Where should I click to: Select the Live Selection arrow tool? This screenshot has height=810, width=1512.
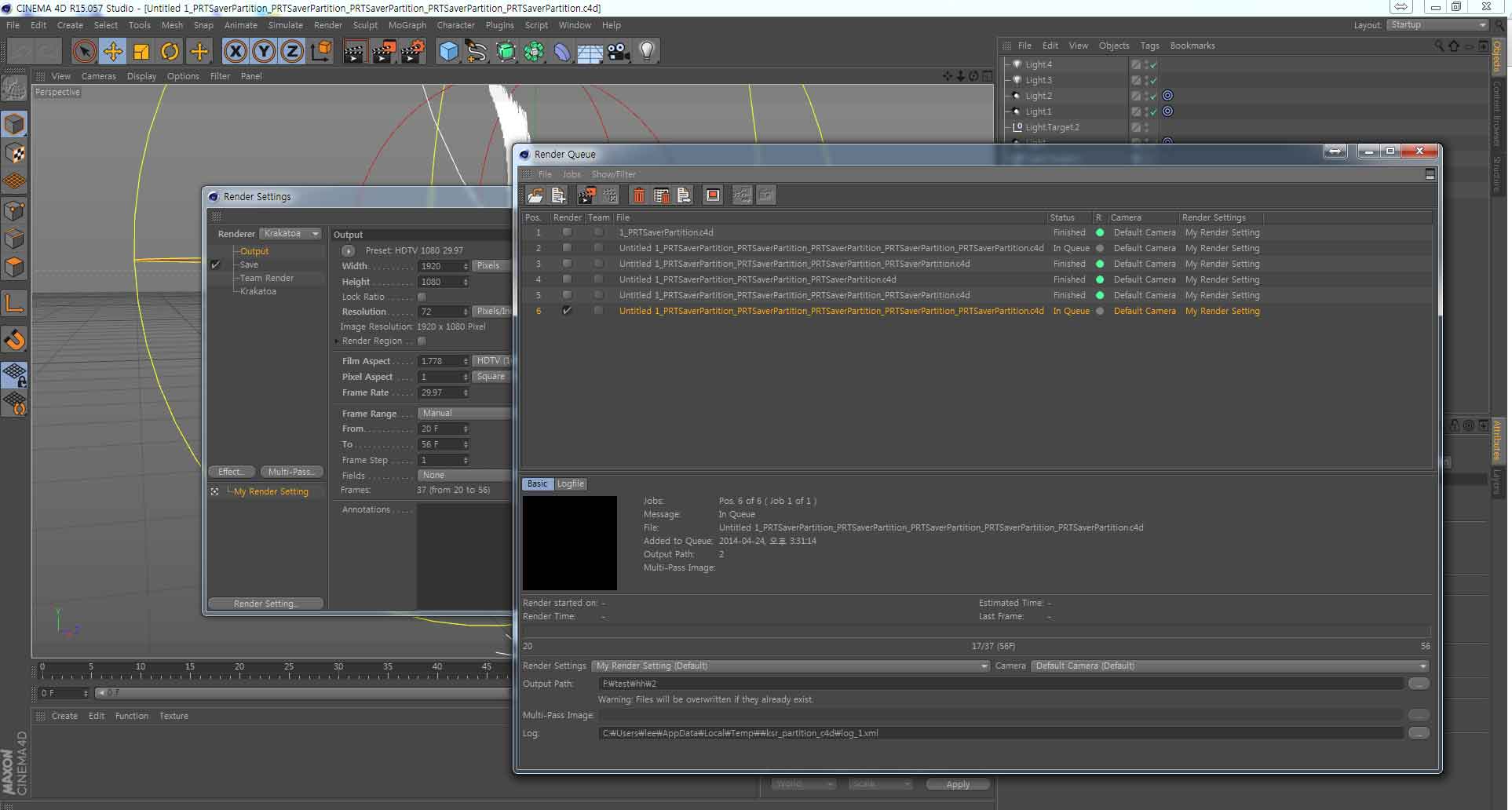pyautogui.click(x=84, y=52)
